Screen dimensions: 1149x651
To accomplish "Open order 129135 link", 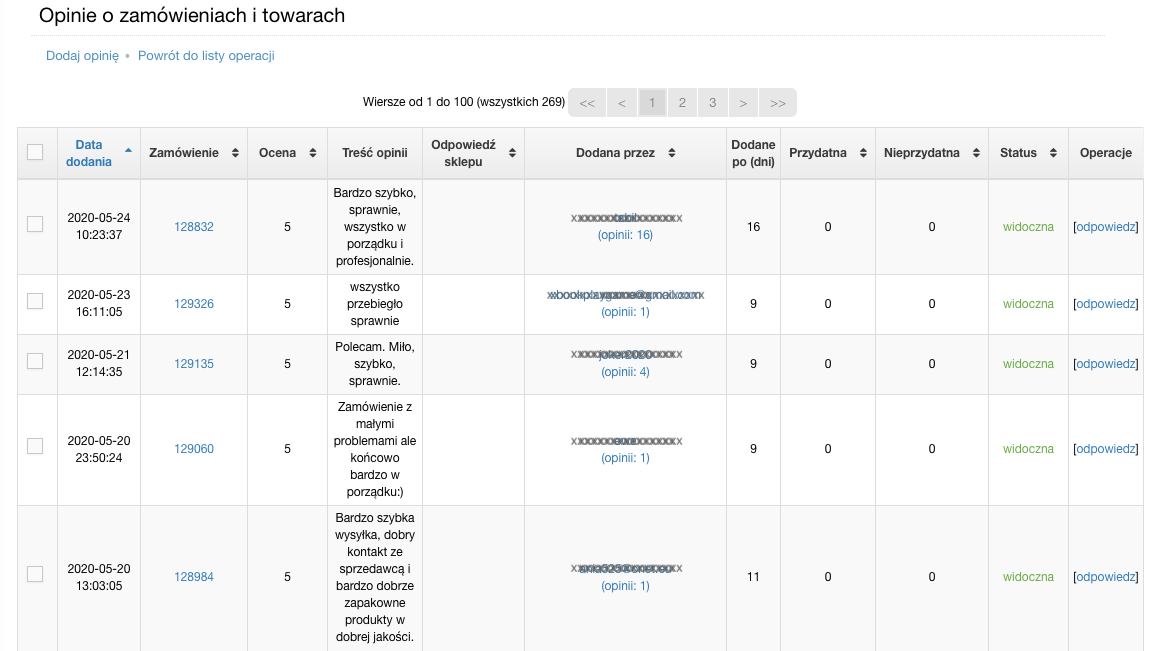I will point(194,364).
